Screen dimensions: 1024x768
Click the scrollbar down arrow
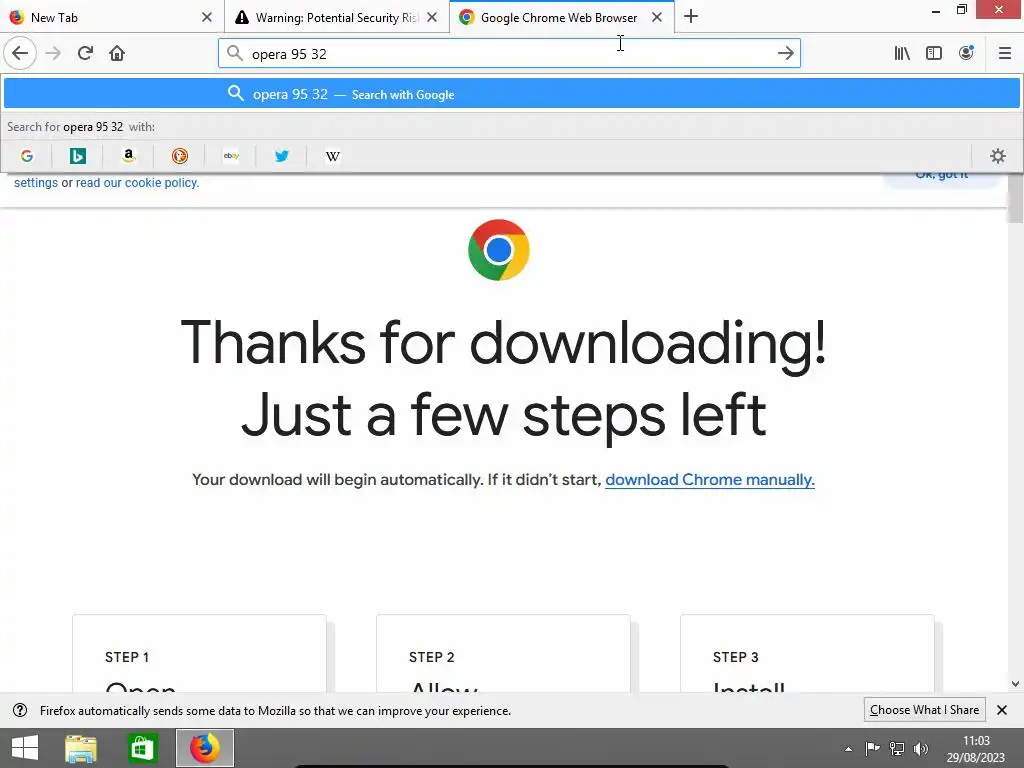point(1016,684)
